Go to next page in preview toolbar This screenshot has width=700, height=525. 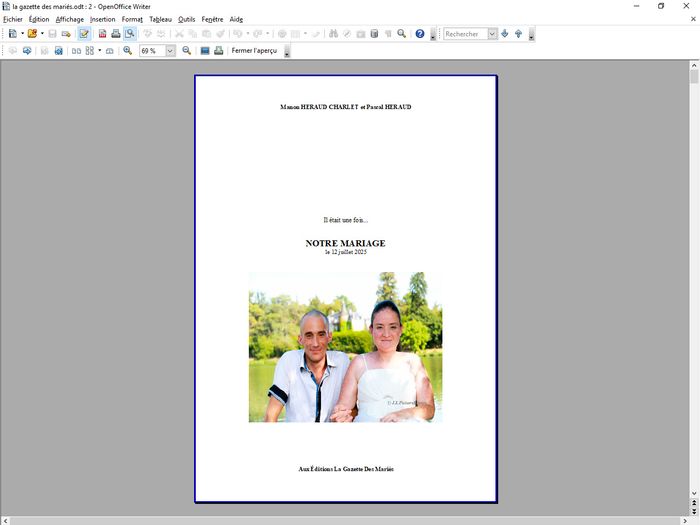pos(27,50)
